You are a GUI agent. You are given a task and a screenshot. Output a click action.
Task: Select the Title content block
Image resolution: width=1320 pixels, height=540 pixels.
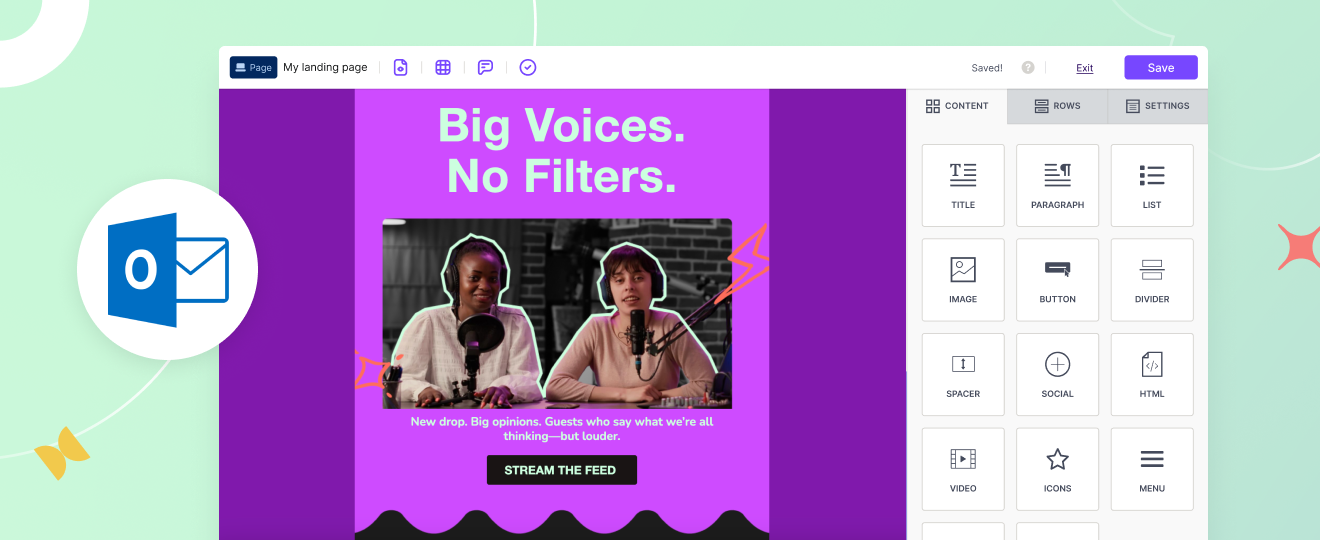963,185
